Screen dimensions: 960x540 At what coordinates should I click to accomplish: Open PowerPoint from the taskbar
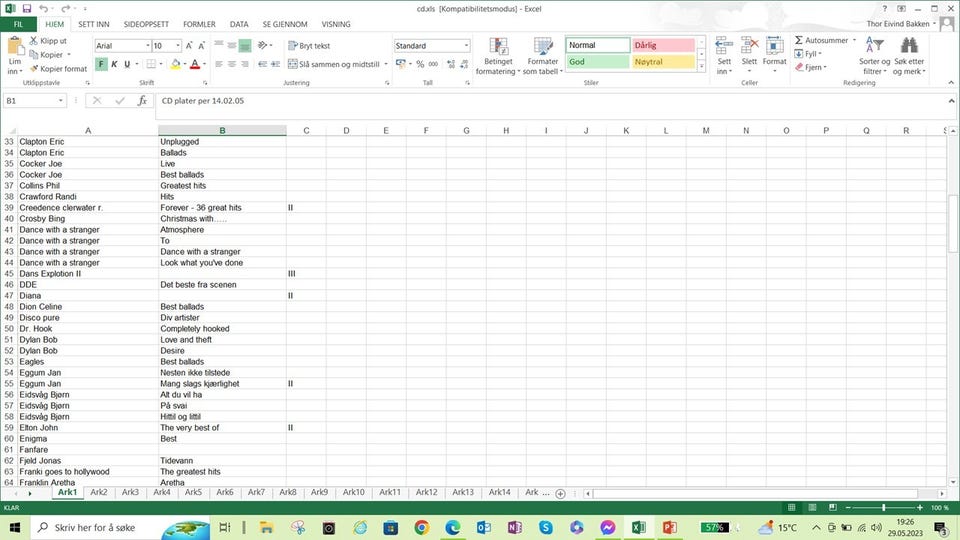(669, 527)
